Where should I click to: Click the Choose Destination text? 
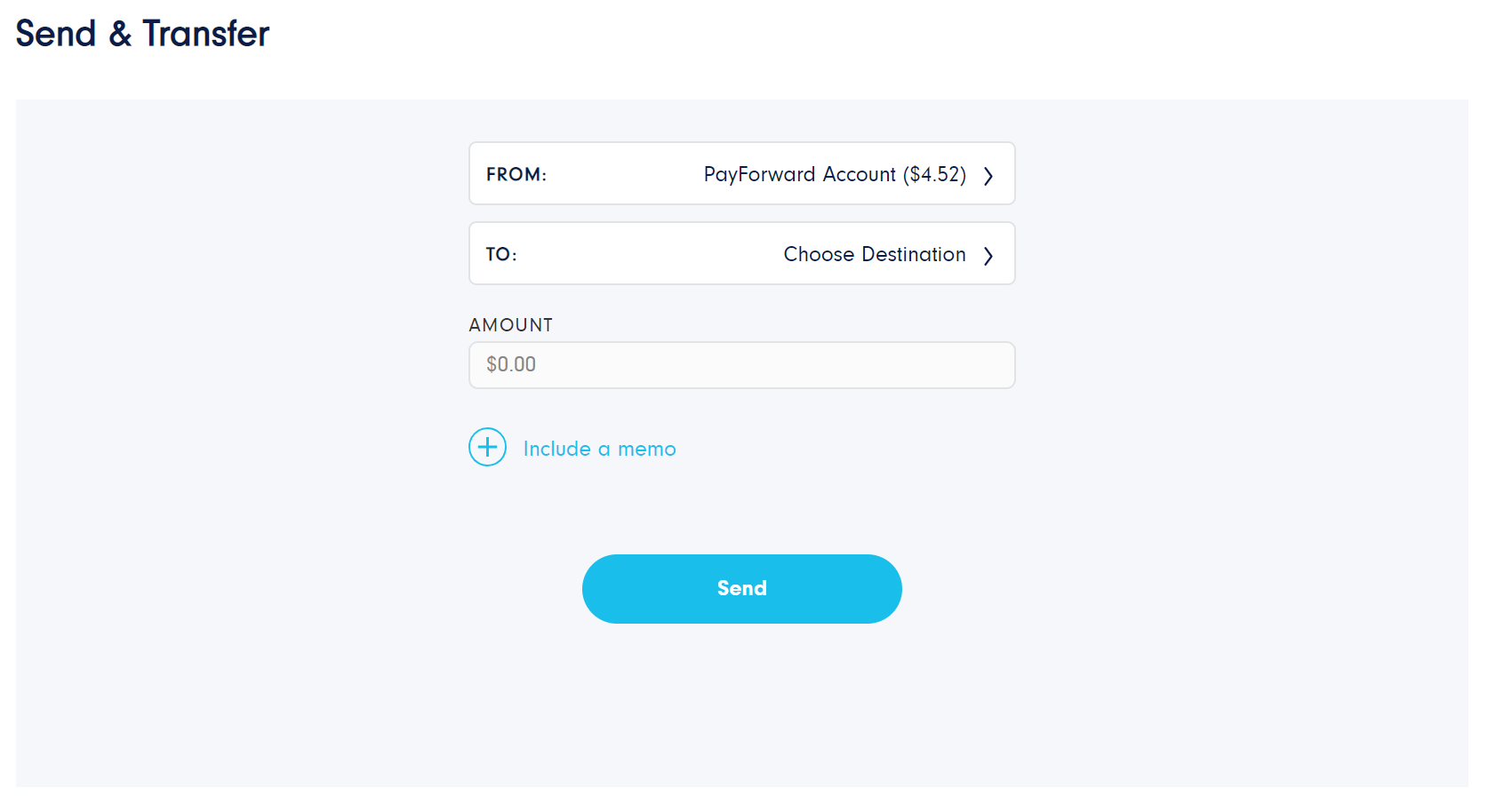click(875, 254)
